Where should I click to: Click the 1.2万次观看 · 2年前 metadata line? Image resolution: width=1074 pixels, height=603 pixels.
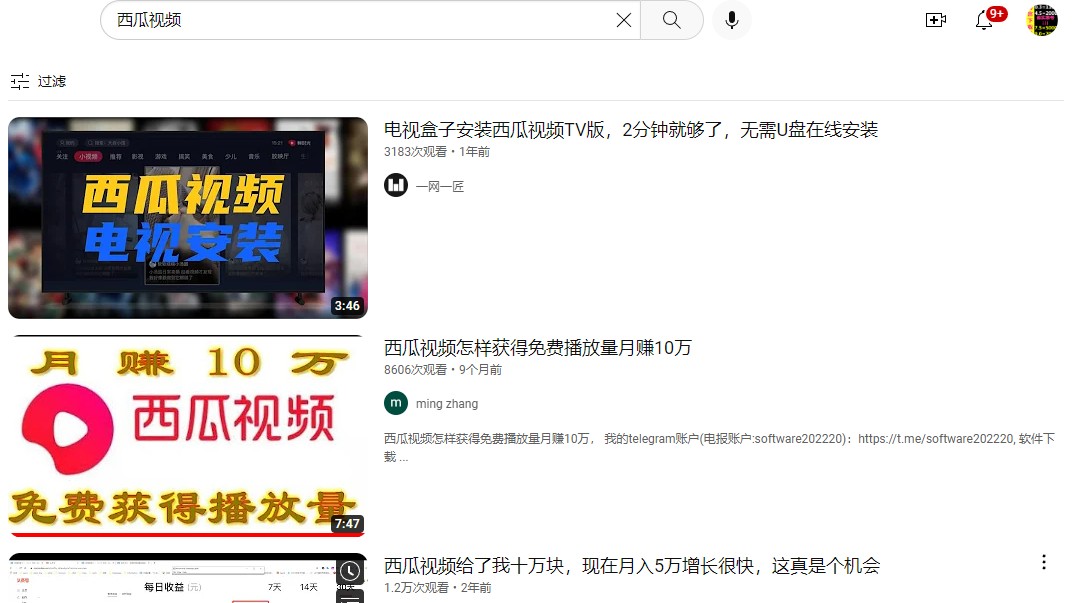[438, 587]
